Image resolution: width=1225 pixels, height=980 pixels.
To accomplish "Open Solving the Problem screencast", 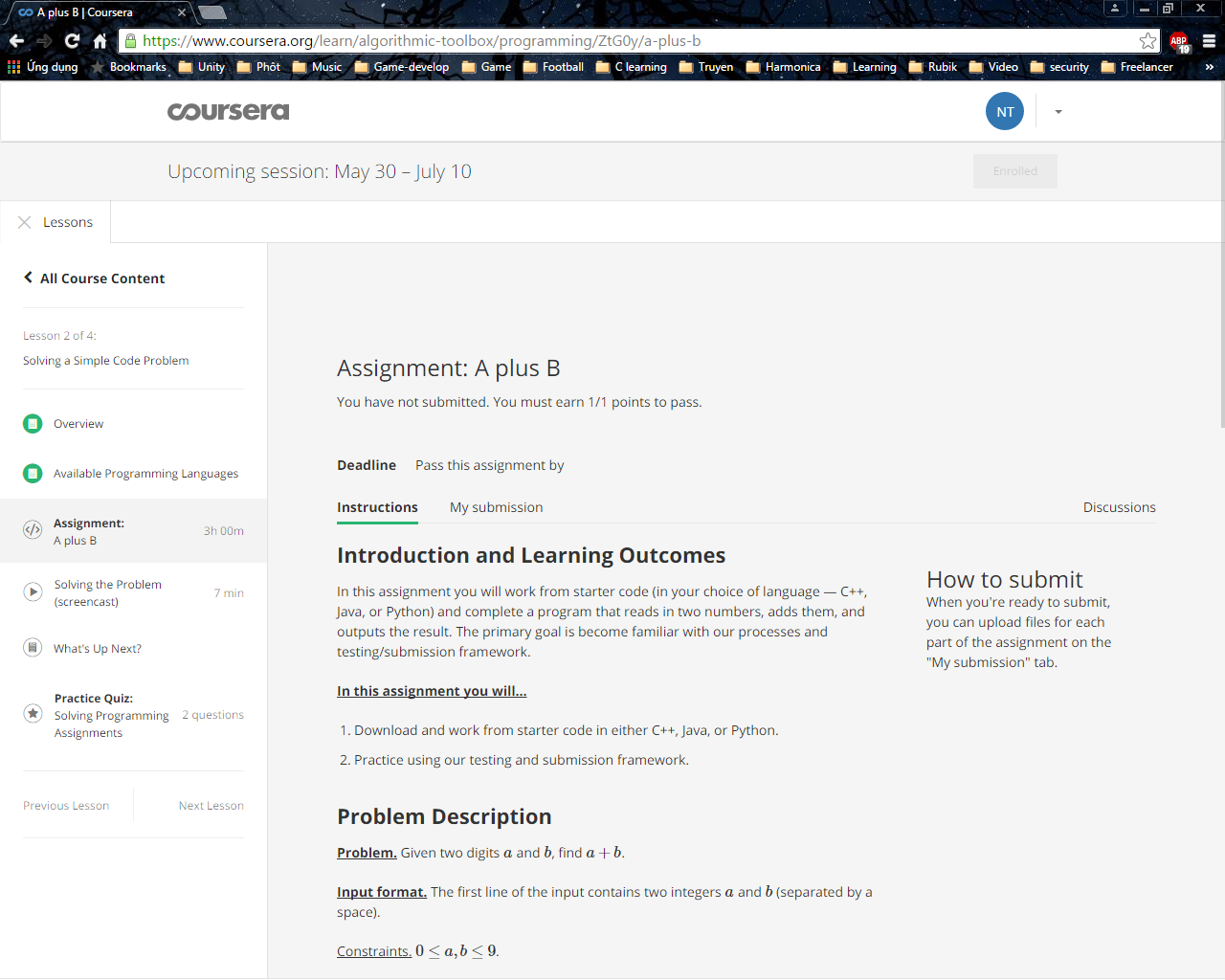I will click(x=133, y=593).
